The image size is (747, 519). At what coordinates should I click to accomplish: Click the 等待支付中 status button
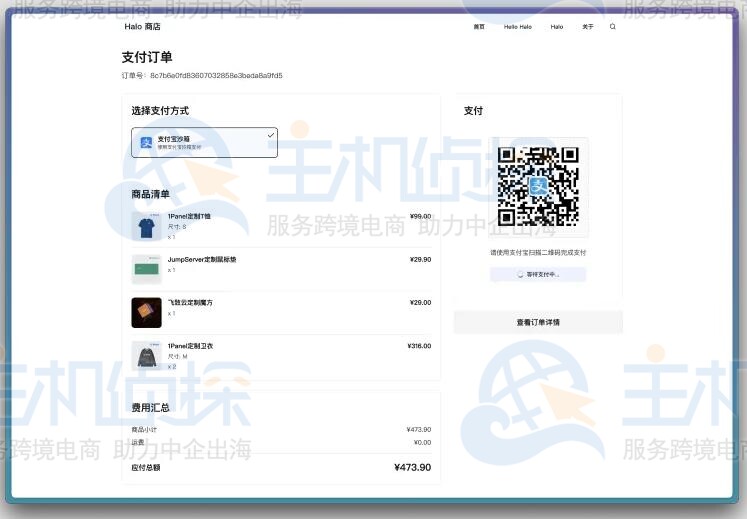pyautogui.click(x=538, y=275)
